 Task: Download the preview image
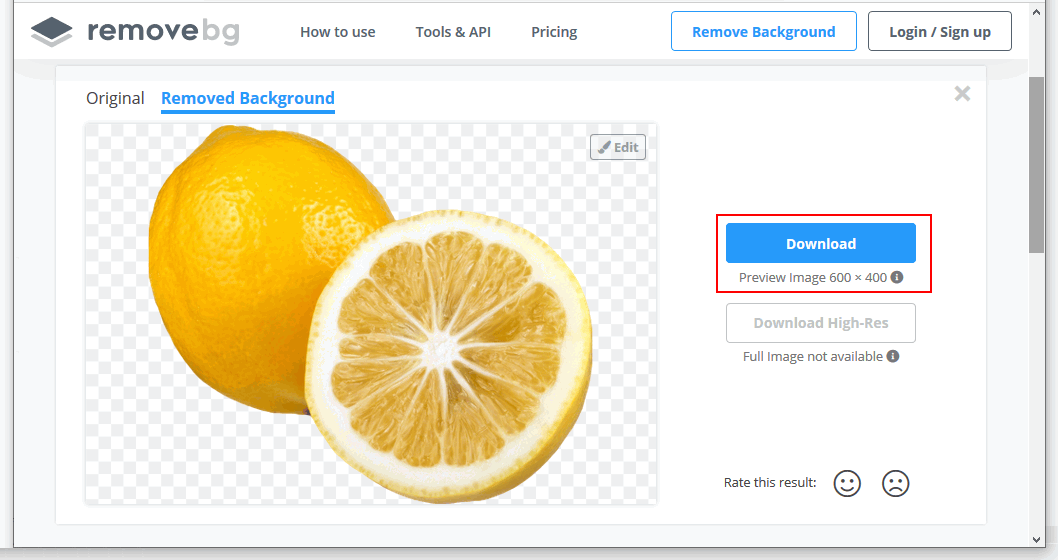coord(820,243)
